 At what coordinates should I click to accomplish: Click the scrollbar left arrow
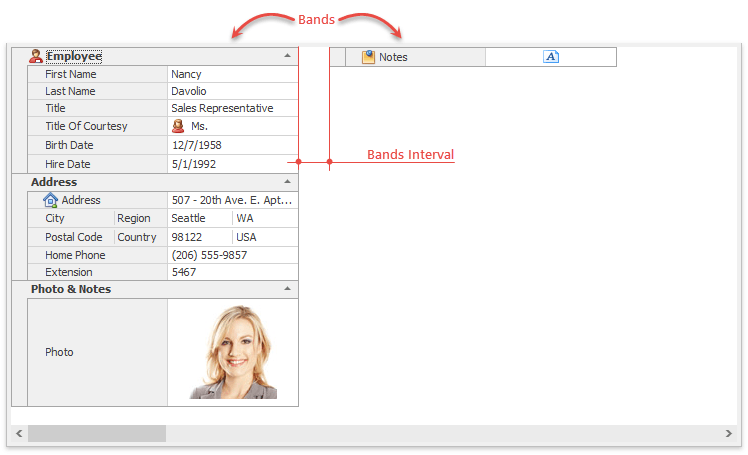click(x=19, y=434)
